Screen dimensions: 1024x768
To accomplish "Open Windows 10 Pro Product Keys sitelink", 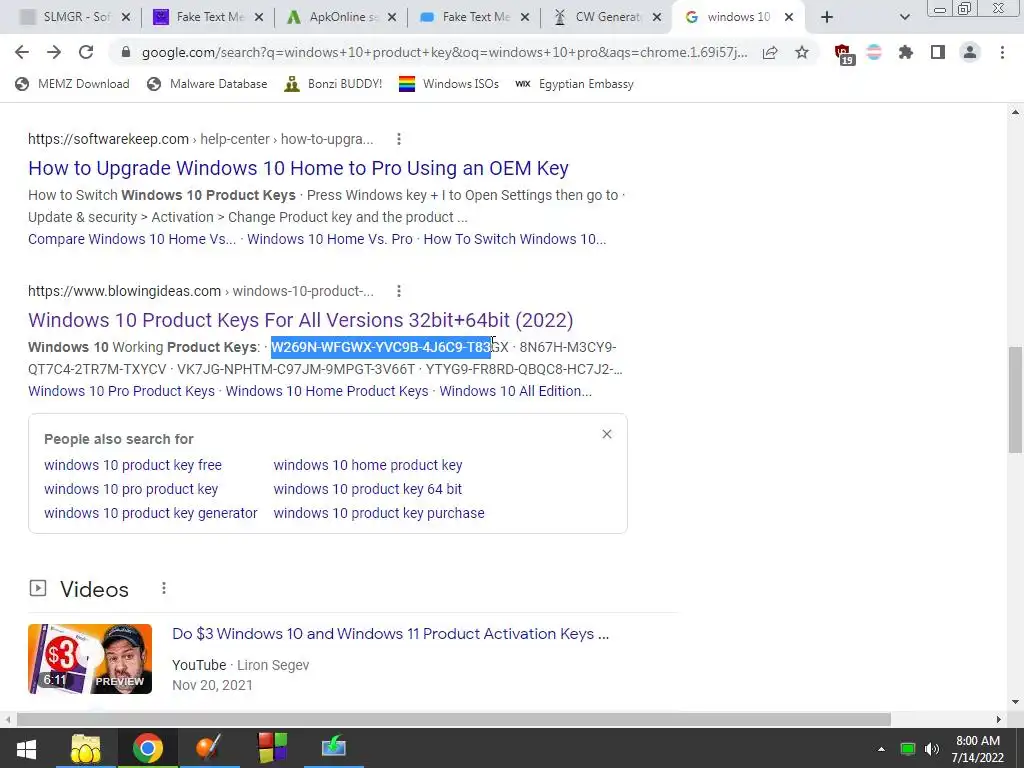I will point(121,391).
